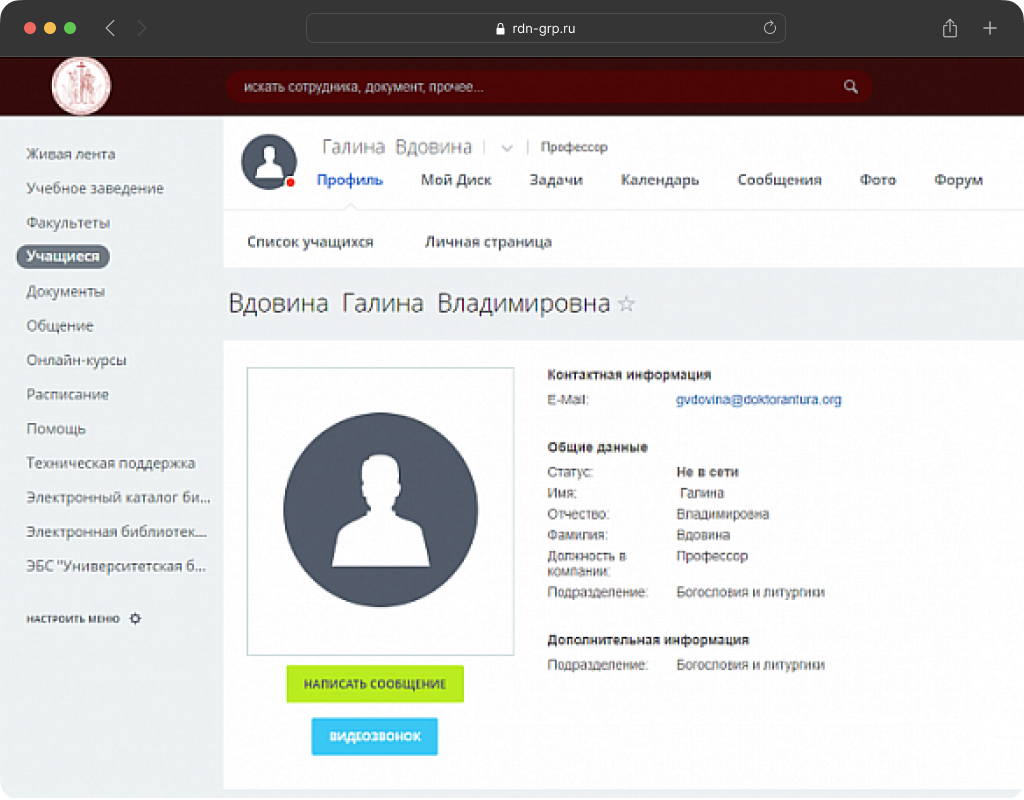This screenshot has height=800, width=1024.
Task: Reload the page with Safari refresh icon
Action: click(769, 29)
